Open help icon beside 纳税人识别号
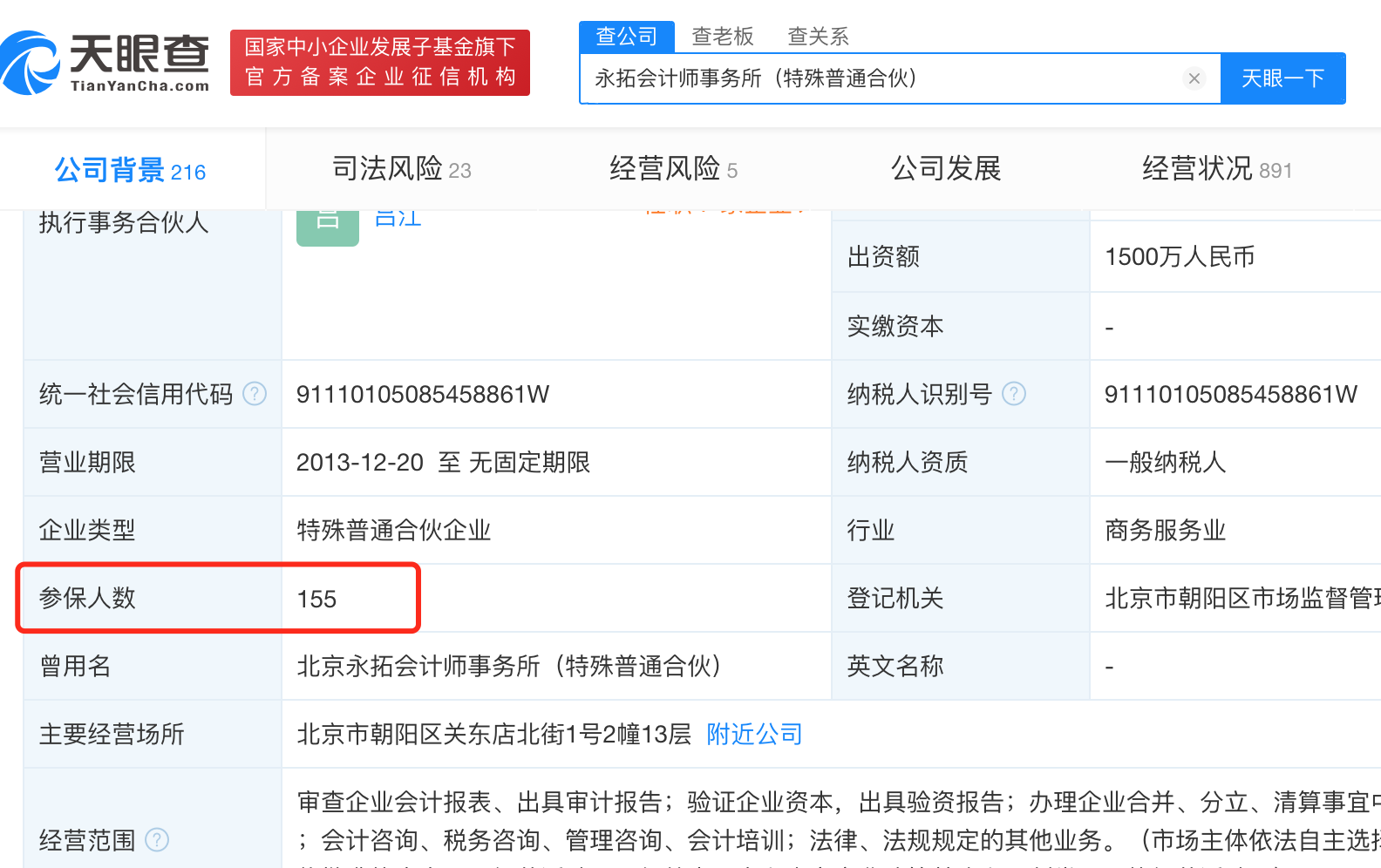Screen dimensions: 1381x868 coord(1014,394)
